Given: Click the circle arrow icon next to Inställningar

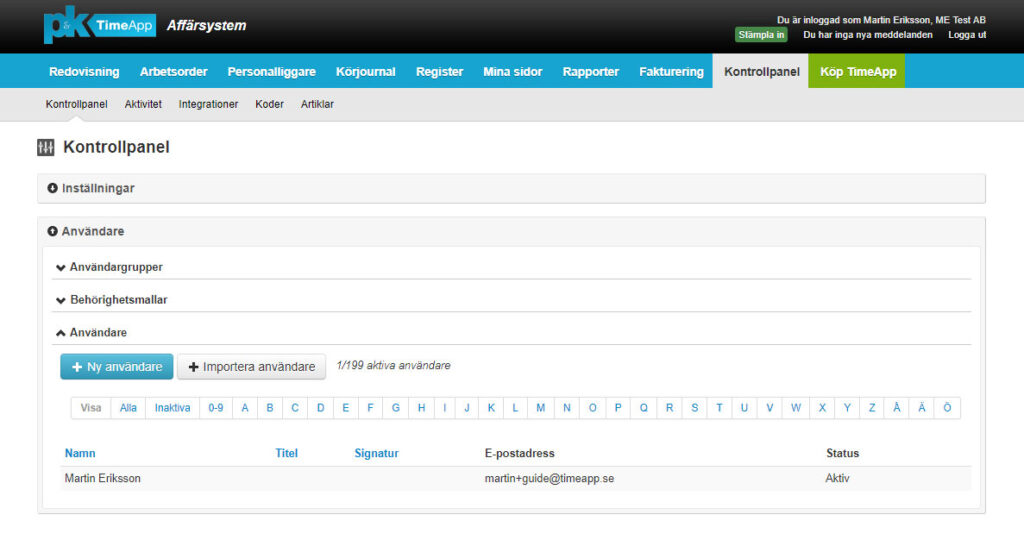Looking at the screenshot, I should (52, 188).
